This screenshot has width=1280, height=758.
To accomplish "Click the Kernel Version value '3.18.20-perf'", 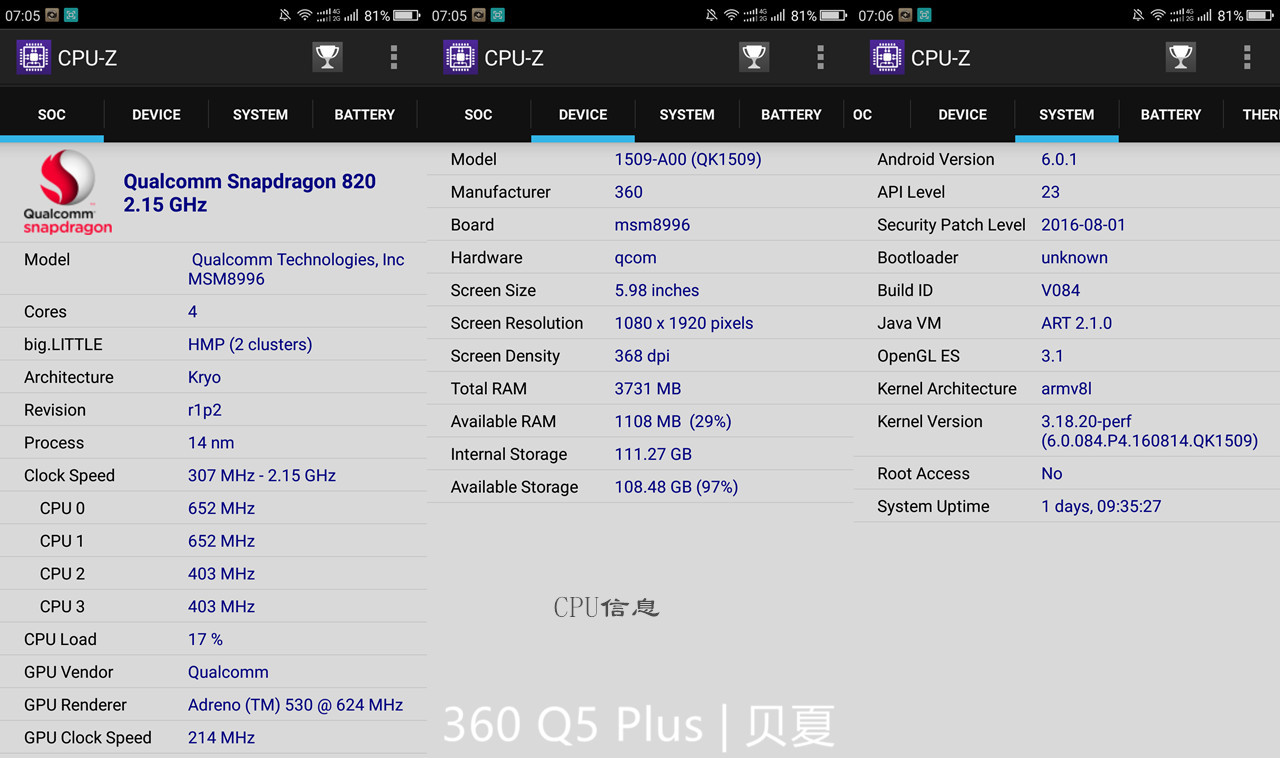I will point(1086,422).
